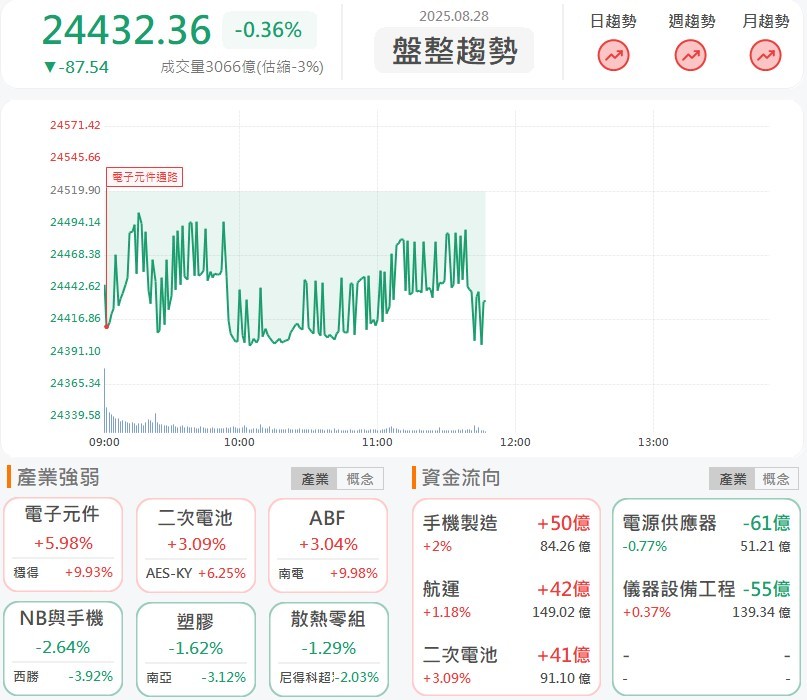Viewport: 807px width, 700px height.
Task: Click the 10:00 time axis label
Action: [239, 442]
